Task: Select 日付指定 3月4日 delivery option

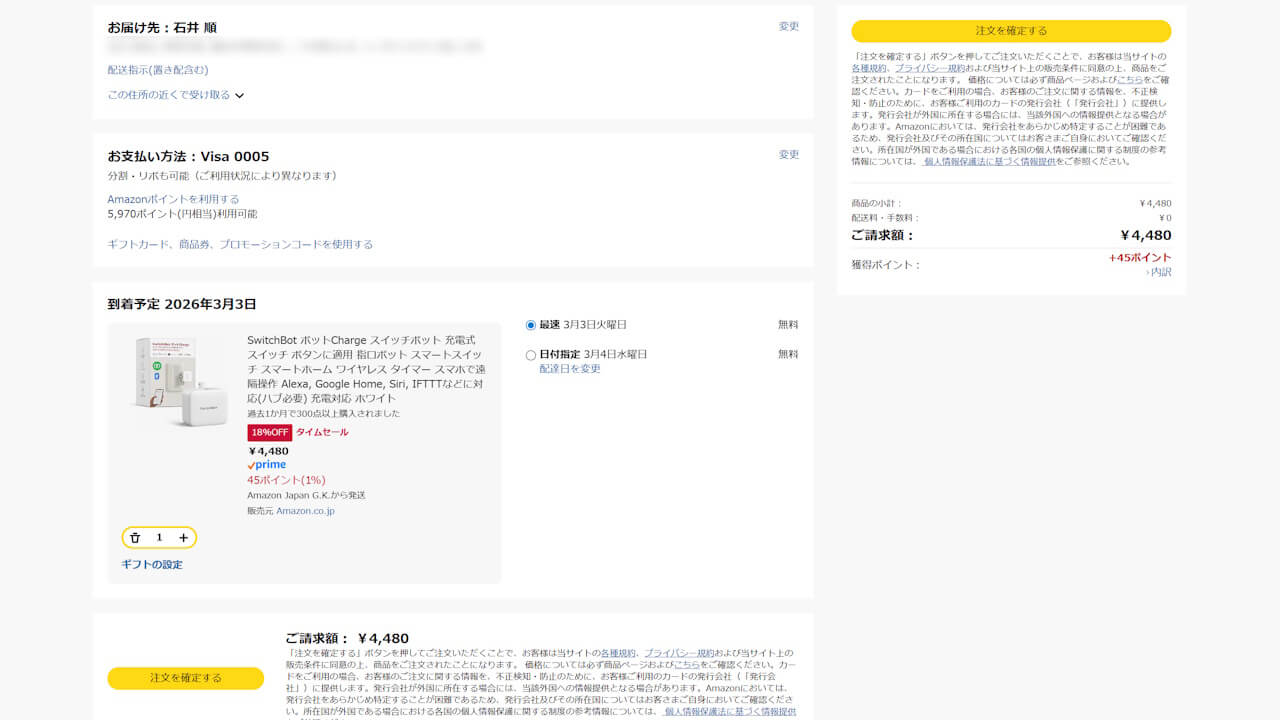Action: (531, 355)
